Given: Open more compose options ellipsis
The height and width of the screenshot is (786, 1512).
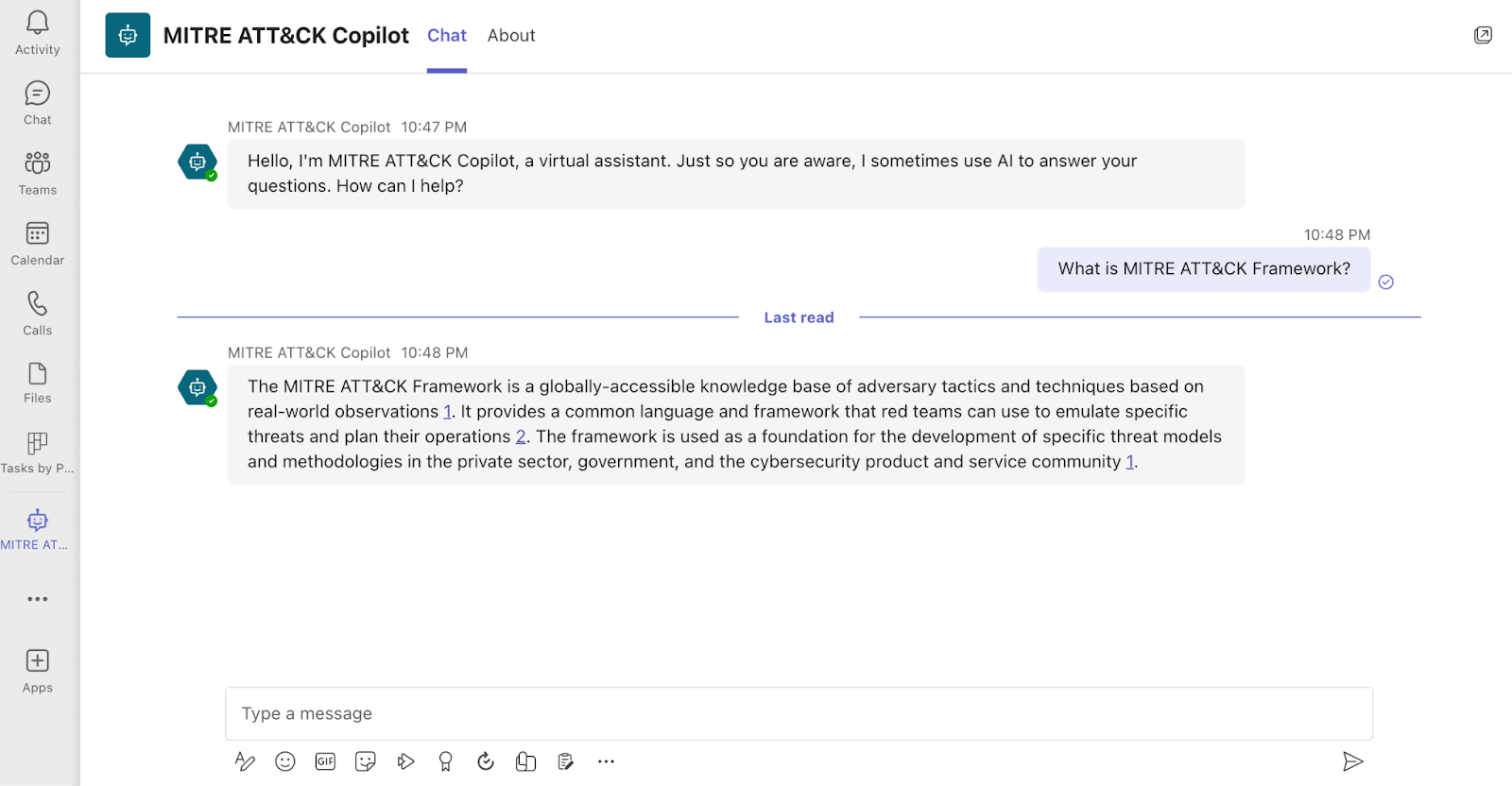Looking at the screenshot, I should click(x=606, y=761).
